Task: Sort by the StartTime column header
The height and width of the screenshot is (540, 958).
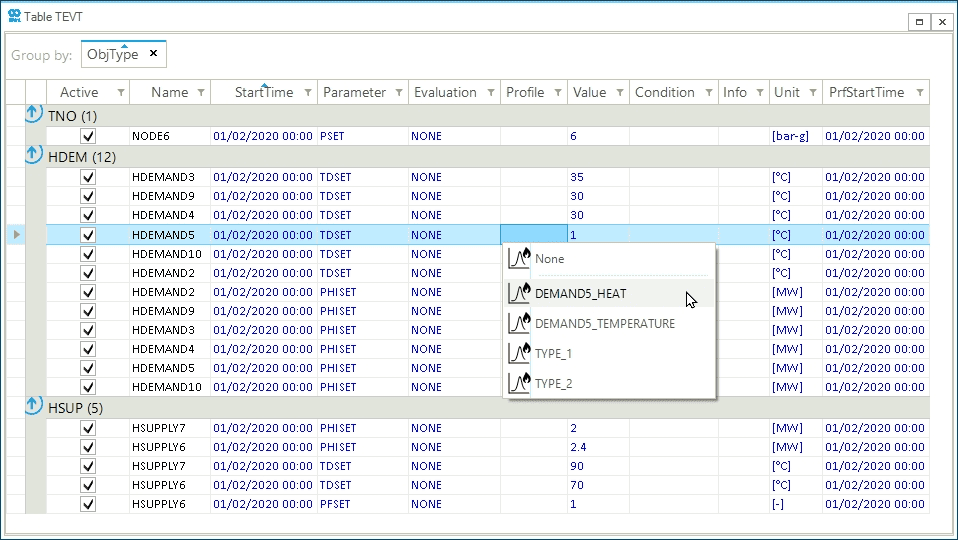Action: tap(263, 93)
